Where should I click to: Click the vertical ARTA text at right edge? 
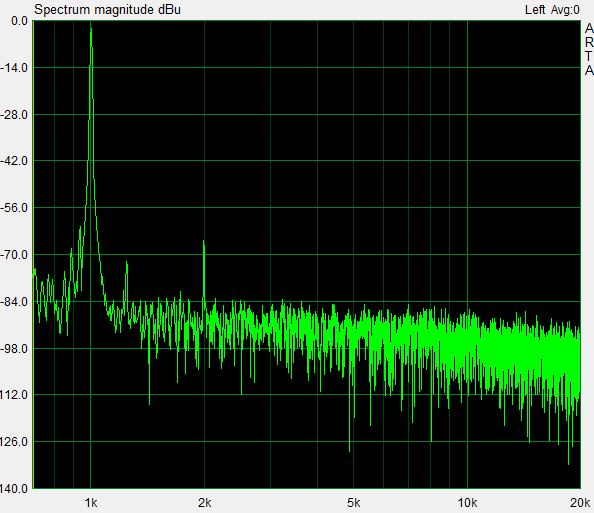click(x=589, y=49)
